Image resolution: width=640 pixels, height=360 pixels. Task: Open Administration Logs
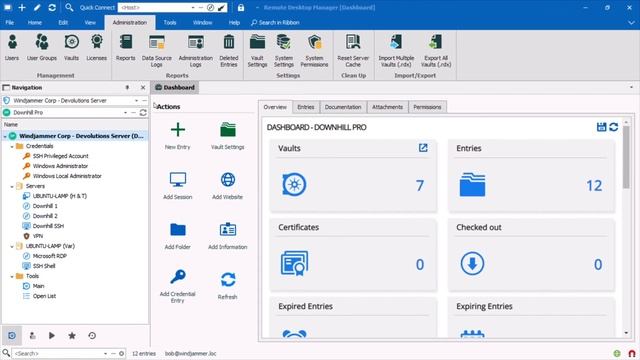point(196,51)
